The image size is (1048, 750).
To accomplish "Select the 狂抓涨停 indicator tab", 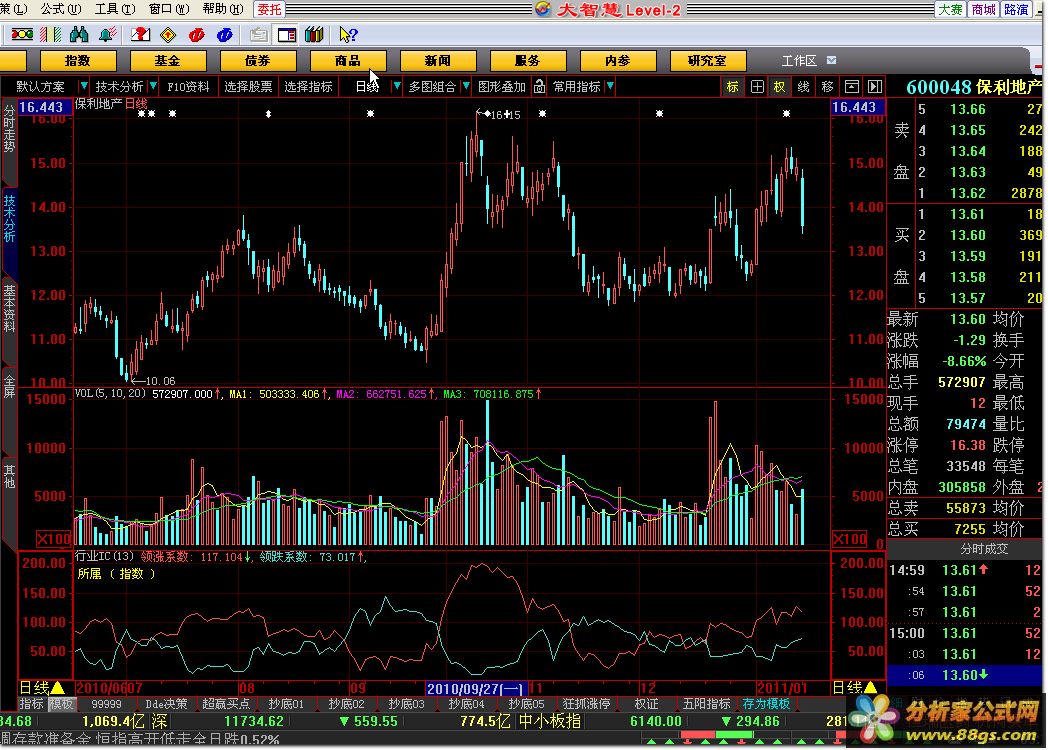I will coord(586,704).
